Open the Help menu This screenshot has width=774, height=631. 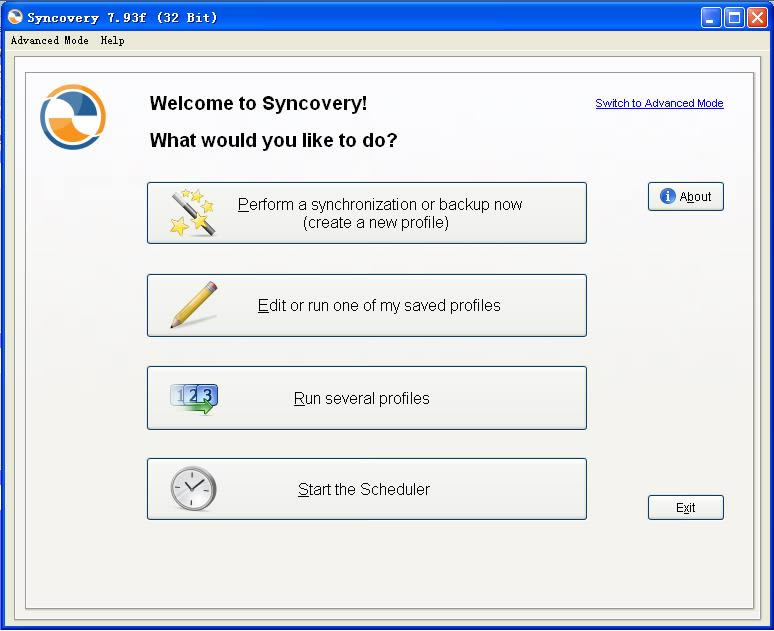point(113,40)
